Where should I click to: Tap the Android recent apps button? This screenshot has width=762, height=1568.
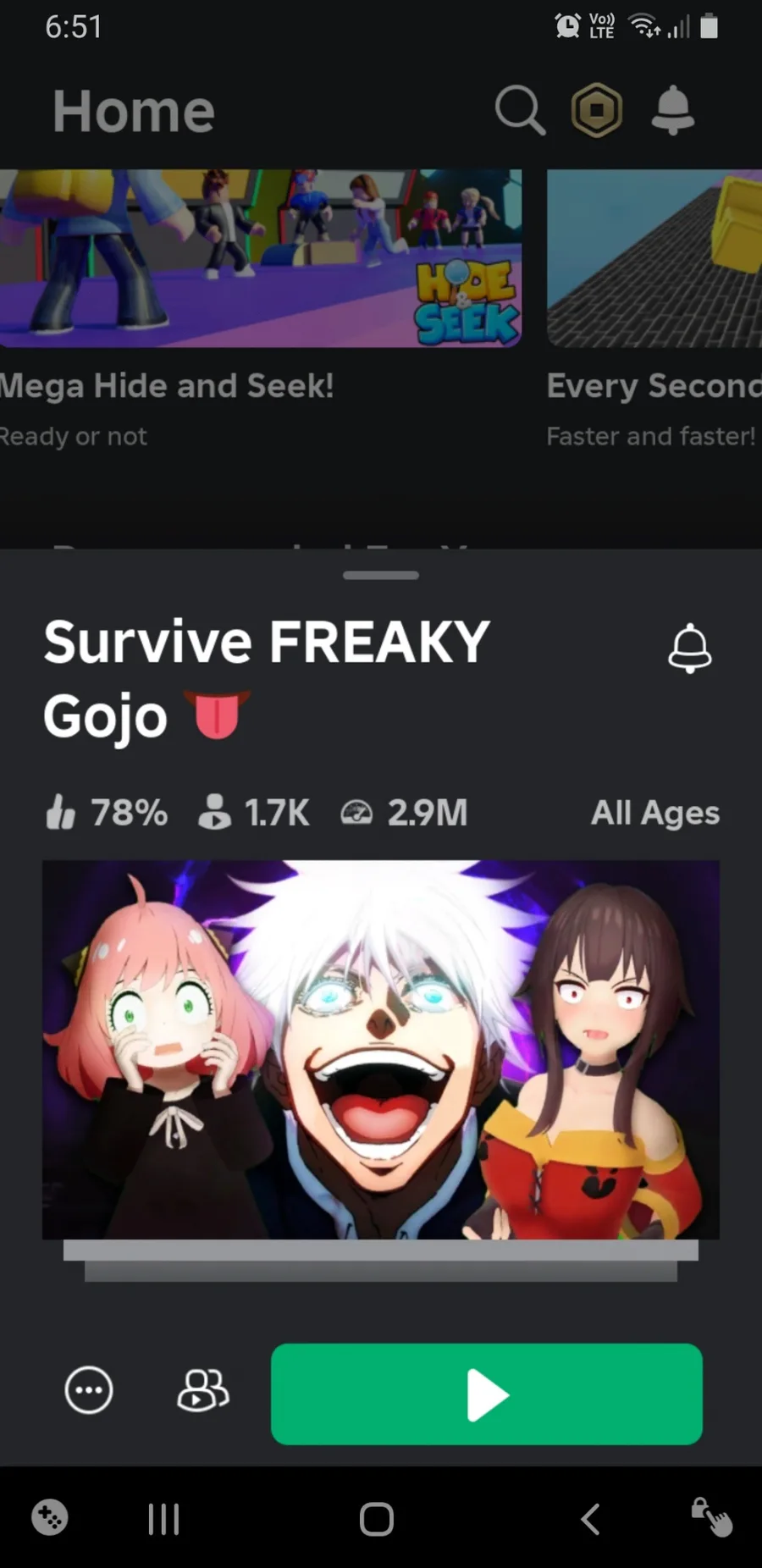(x=163, y=1519)
